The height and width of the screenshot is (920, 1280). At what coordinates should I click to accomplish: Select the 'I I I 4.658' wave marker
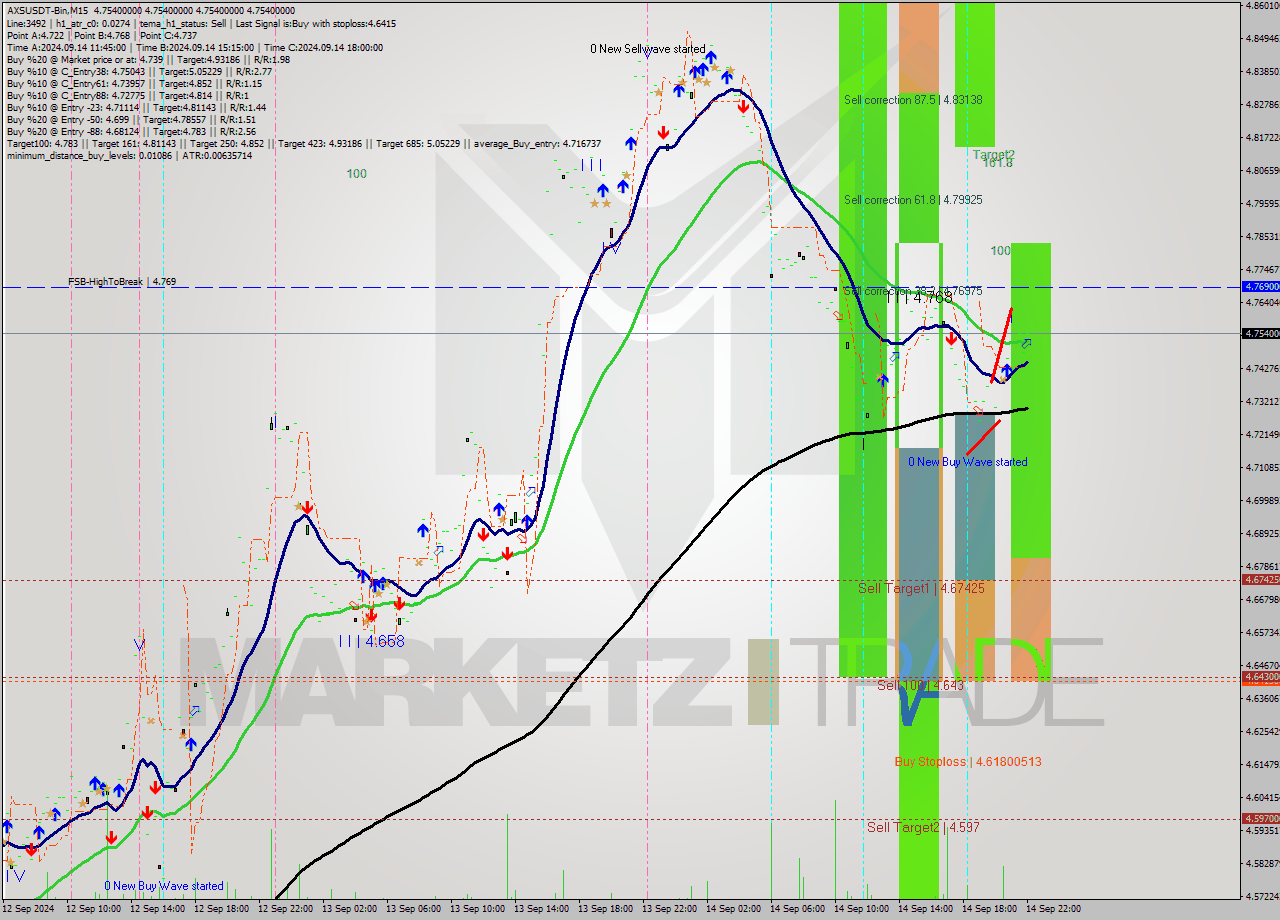point(371,641)
